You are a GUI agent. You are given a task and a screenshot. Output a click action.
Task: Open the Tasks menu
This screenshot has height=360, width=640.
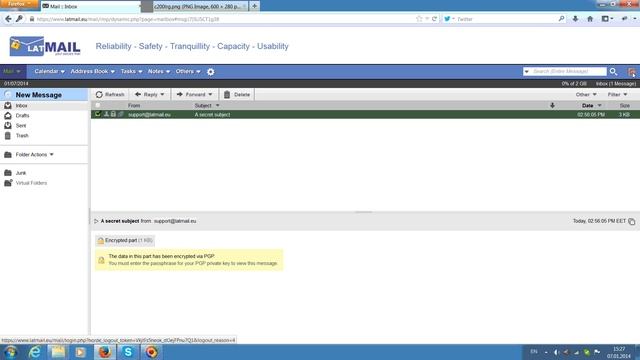131,71
